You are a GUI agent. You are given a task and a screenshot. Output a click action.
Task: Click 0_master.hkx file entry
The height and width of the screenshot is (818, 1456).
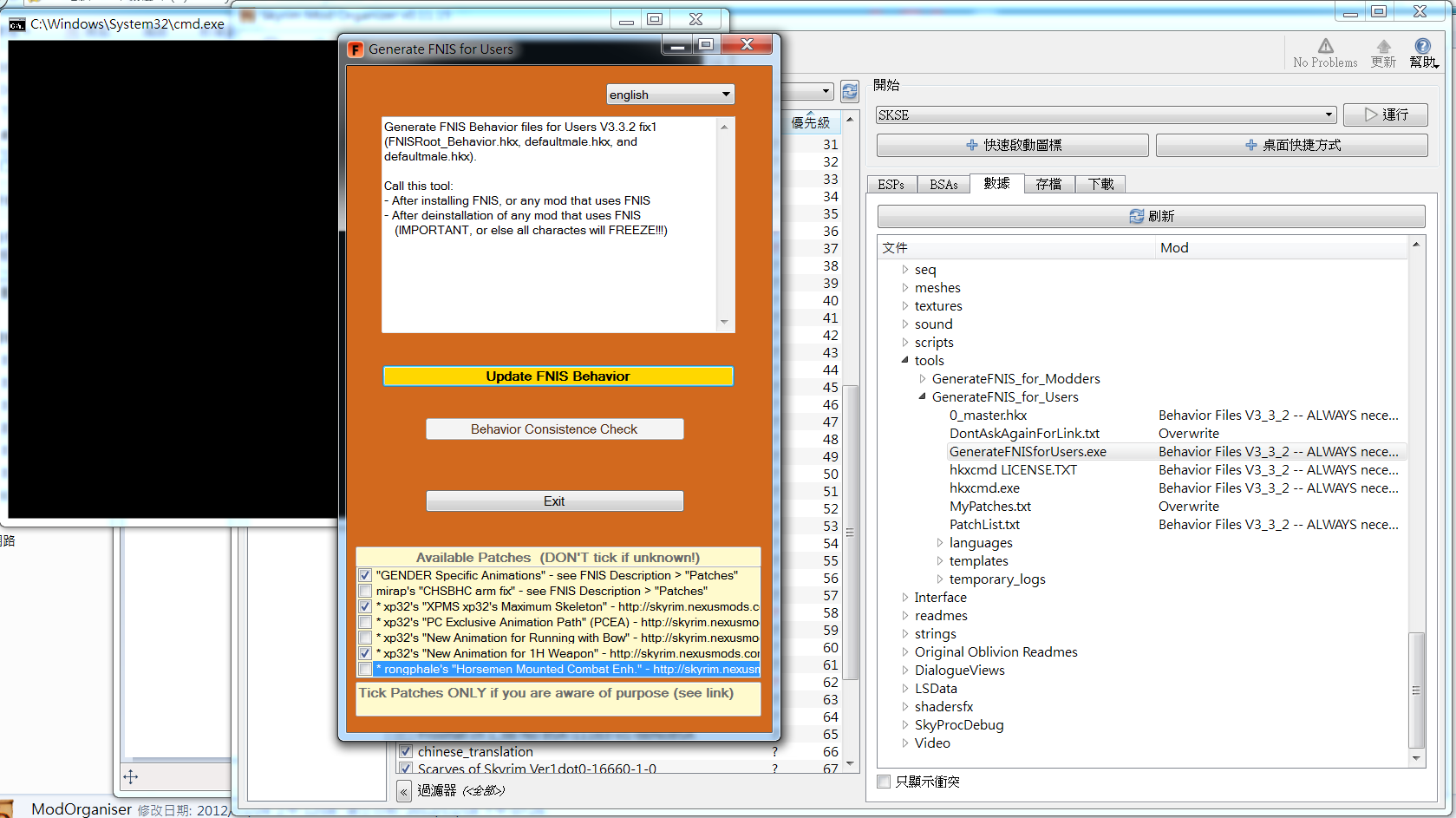[988, 416]
